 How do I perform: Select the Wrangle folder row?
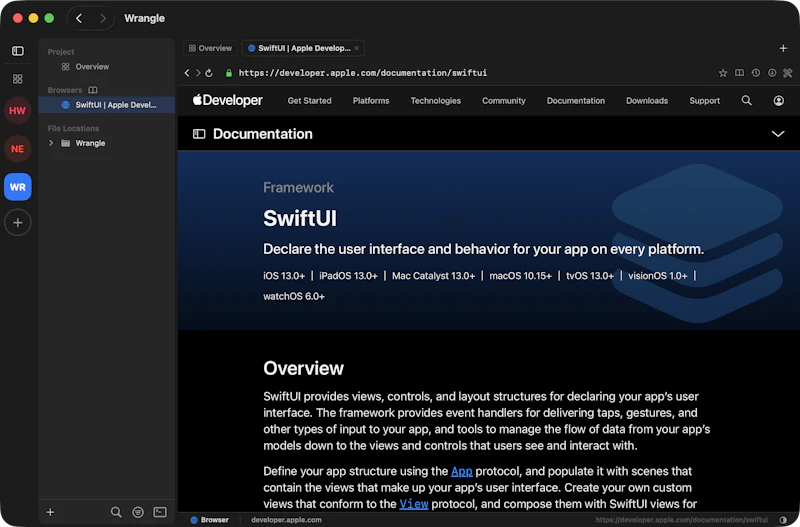(x=106, y=143)
